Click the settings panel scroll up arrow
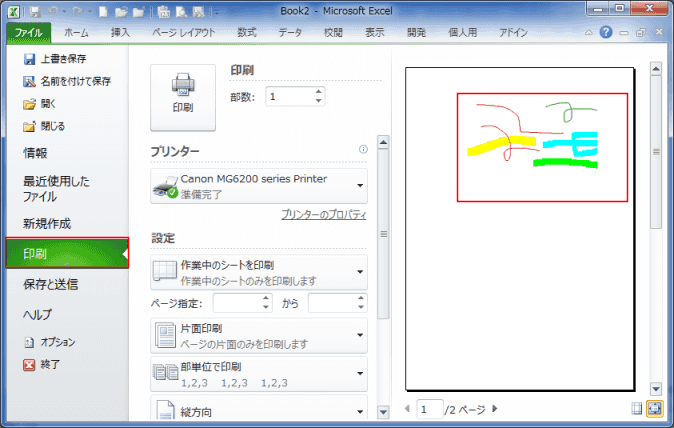Image resolution: width=674 pixels, height=428 pixels. 383,142
